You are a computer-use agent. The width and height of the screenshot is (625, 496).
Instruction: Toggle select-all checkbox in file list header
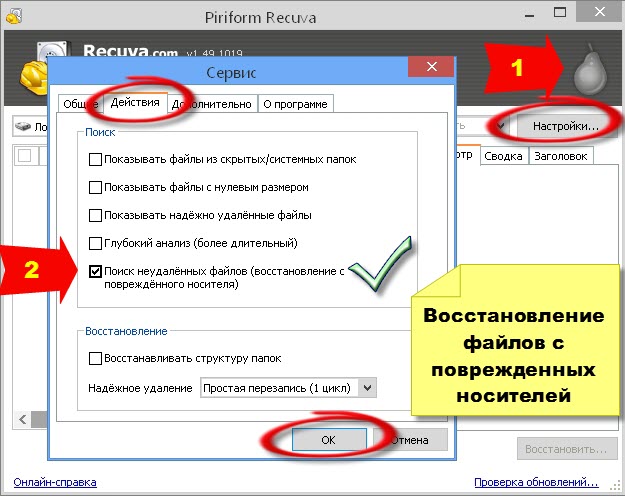tap(25, 155)
